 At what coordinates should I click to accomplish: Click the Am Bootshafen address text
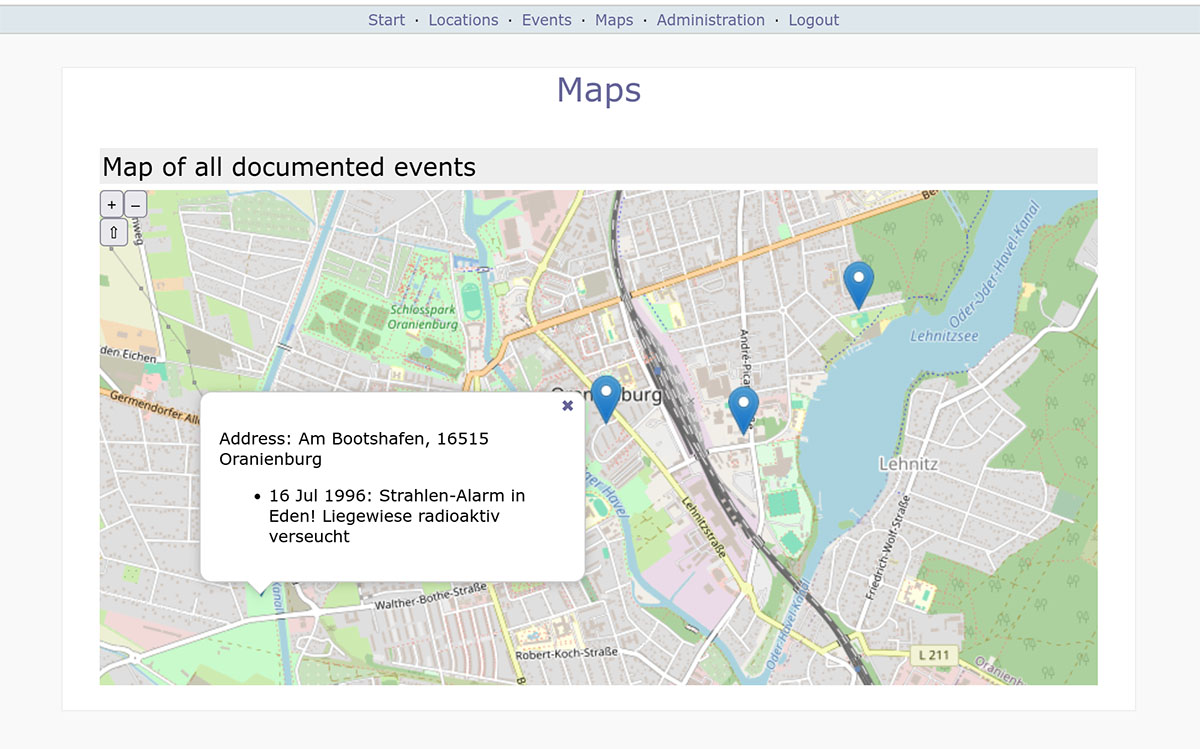353,449
